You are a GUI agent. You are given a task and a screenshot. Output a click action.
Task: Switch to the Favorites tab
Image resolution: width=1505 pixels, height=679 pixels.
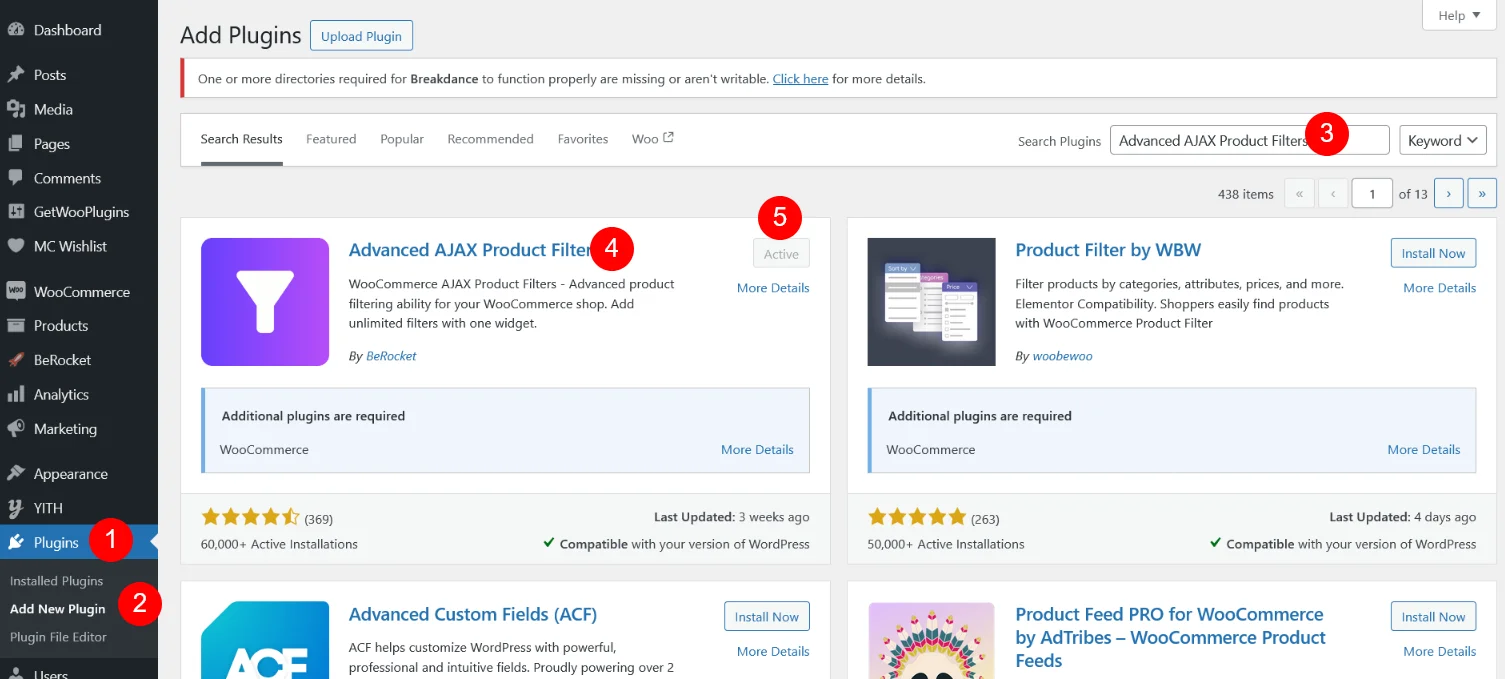583,139
